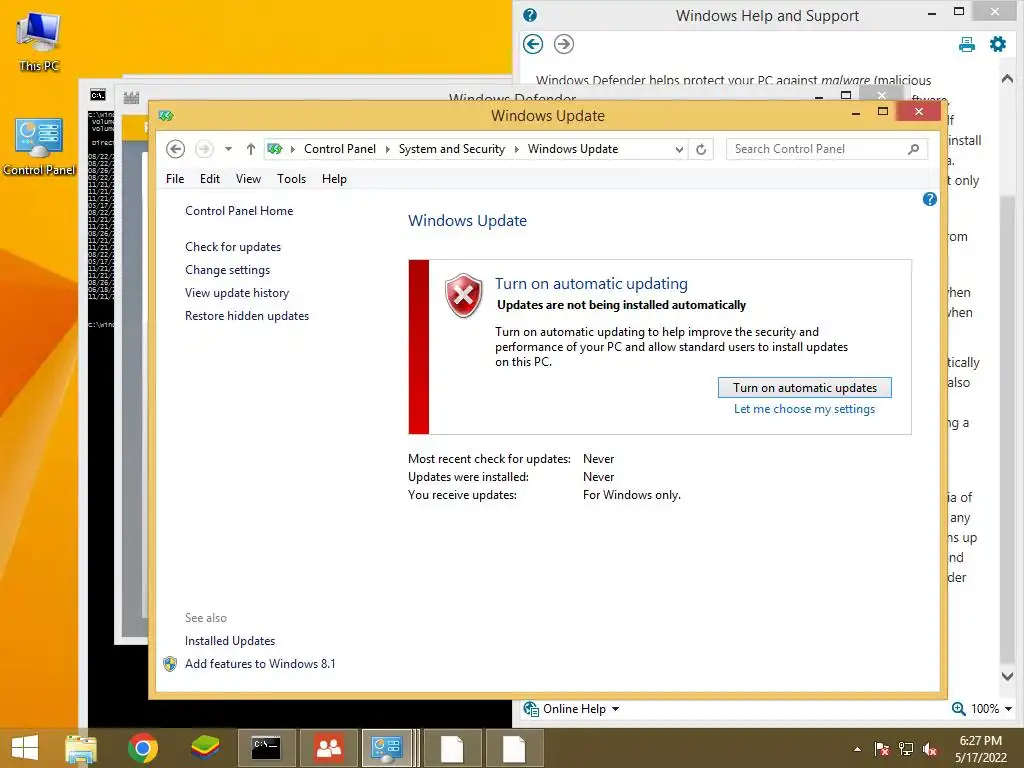Click Control Panel taskbar button
Screen dimensions: 1024x768
pos(387,748)
